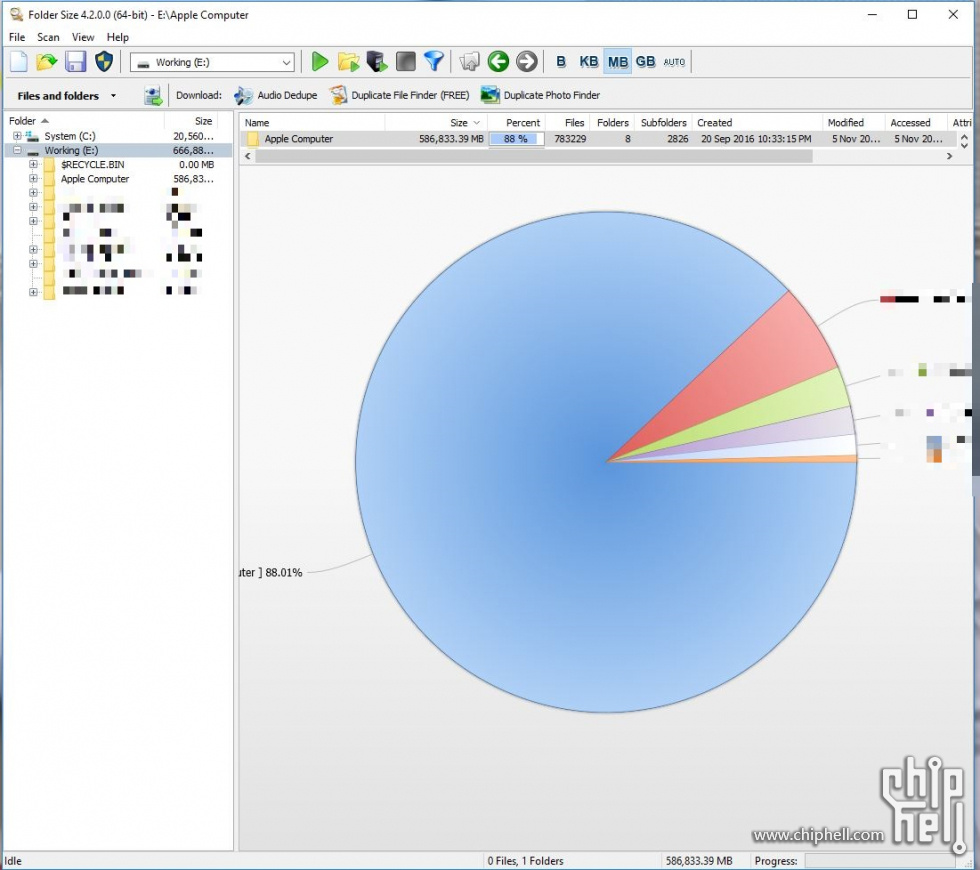Click the Folder Size app icon in title bar

pos(16,14)
